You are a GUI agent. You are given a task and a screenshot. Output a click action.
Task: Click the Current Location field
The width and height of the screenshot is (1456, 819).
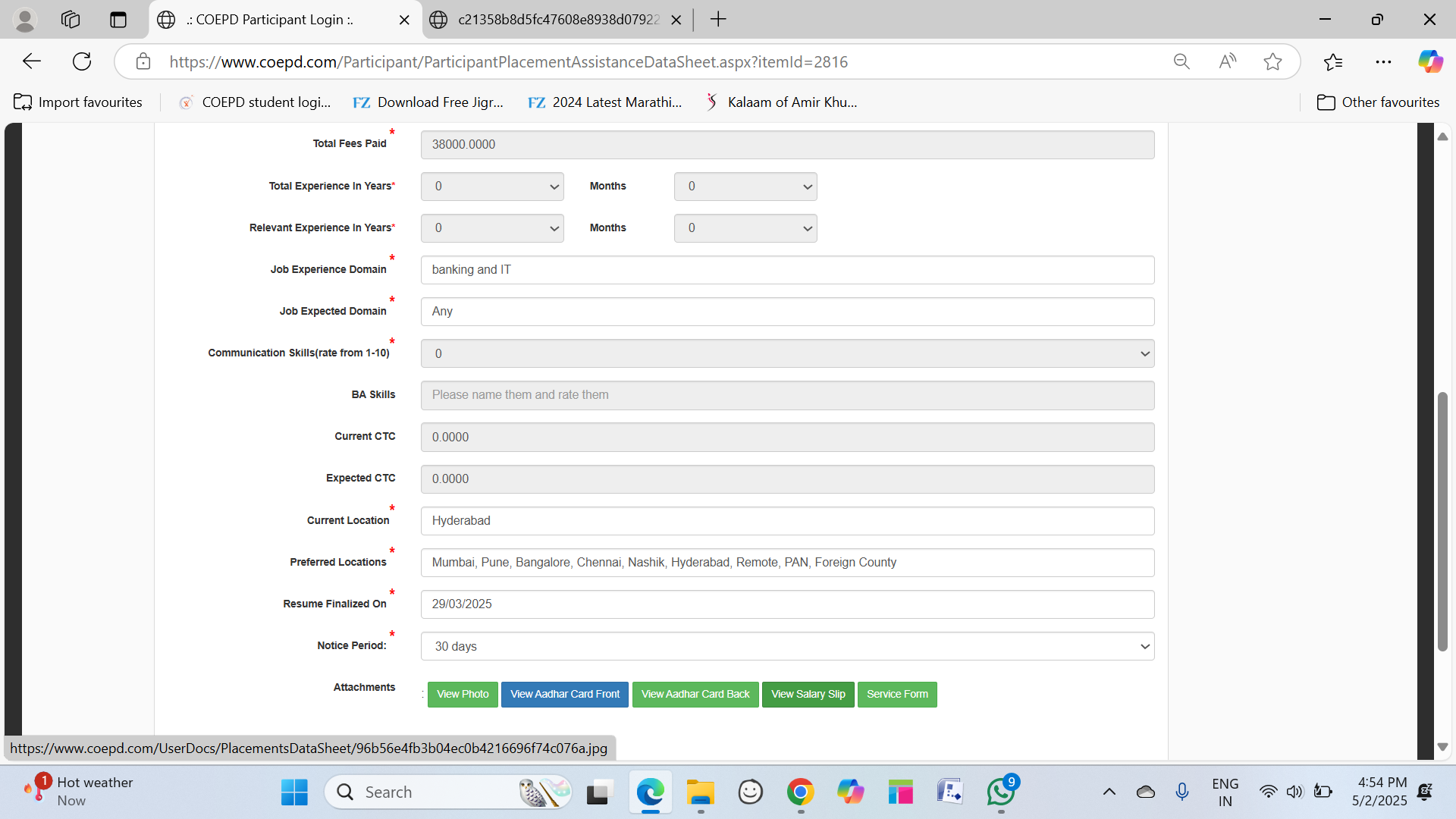(787, 521)
